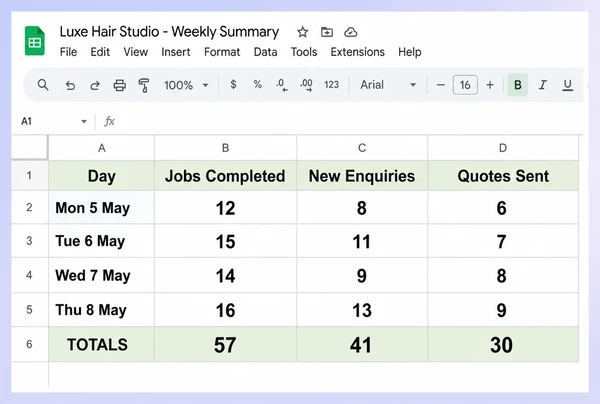Select the 'TOTALS' cell

pos(101,344)
